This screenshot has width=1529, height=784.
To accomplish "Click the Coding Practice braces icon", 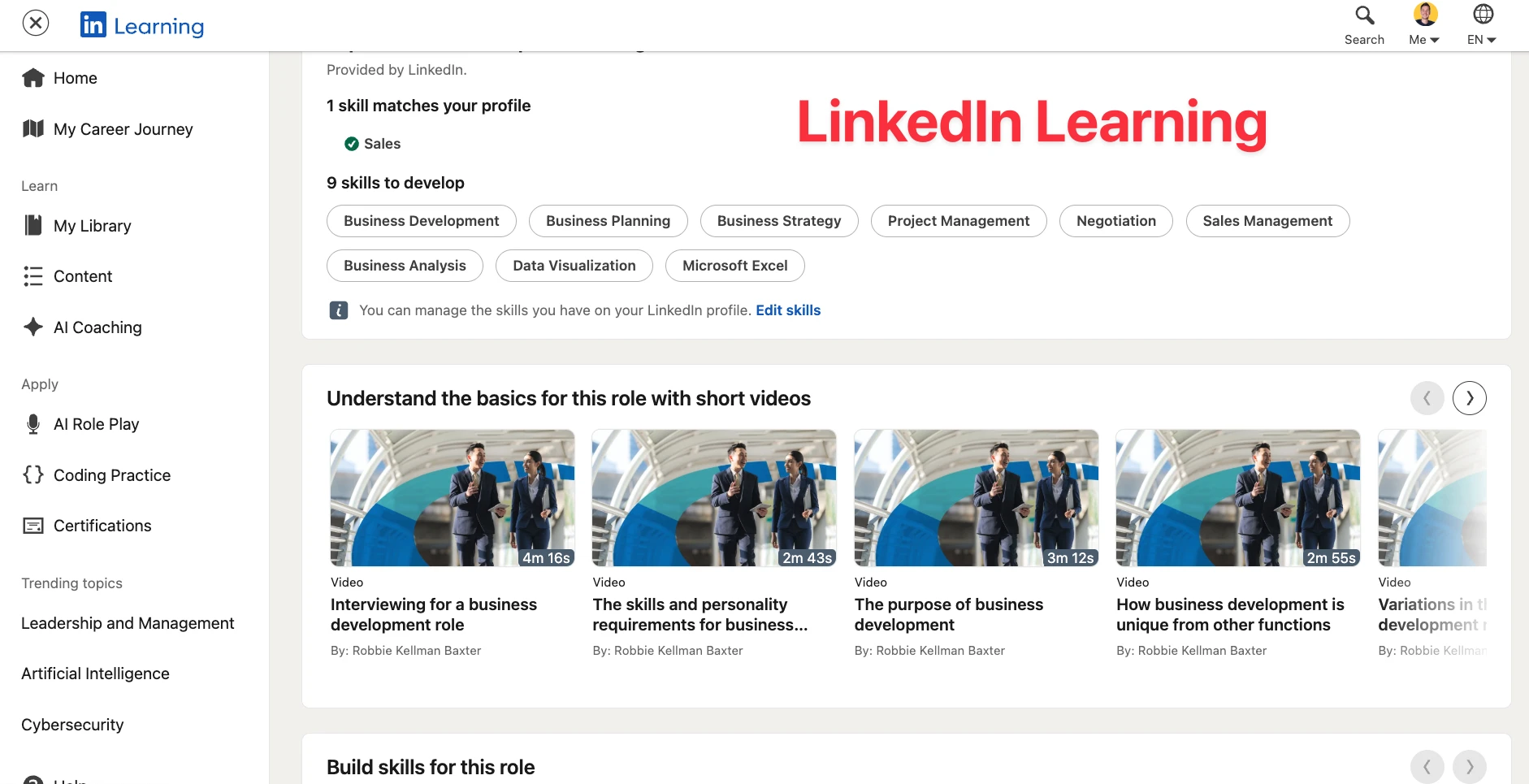I will click(x=33, y=474).
